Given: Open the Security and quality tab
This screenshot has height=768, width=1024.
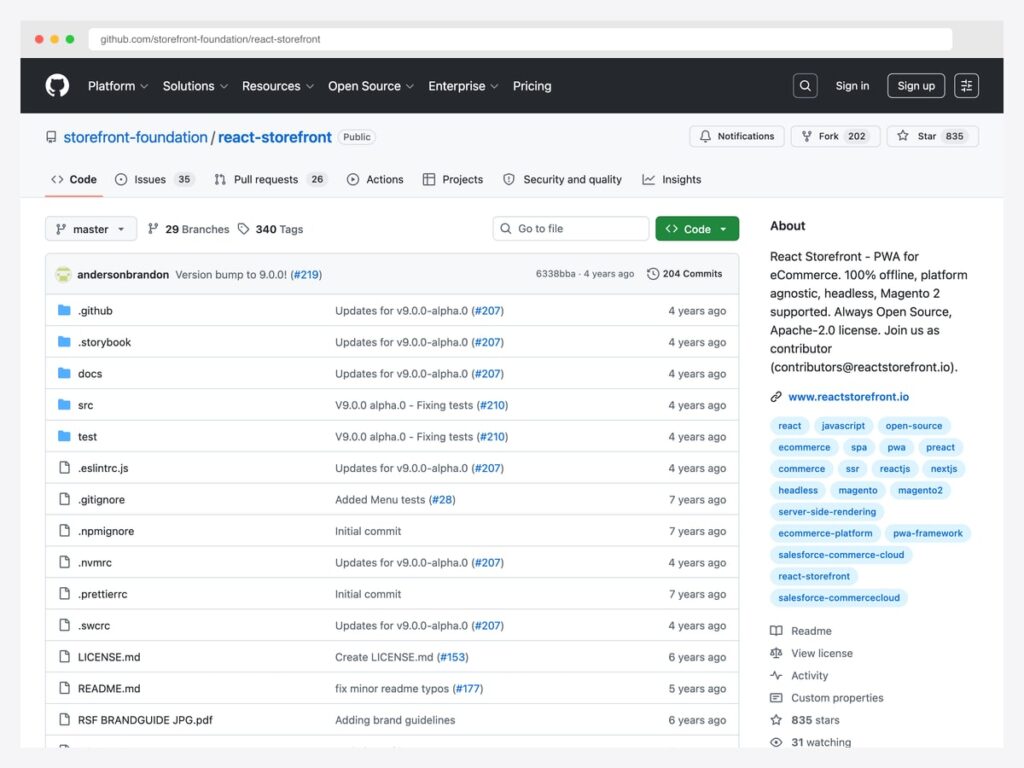Looking at the screenshot, I should (562, 180).
